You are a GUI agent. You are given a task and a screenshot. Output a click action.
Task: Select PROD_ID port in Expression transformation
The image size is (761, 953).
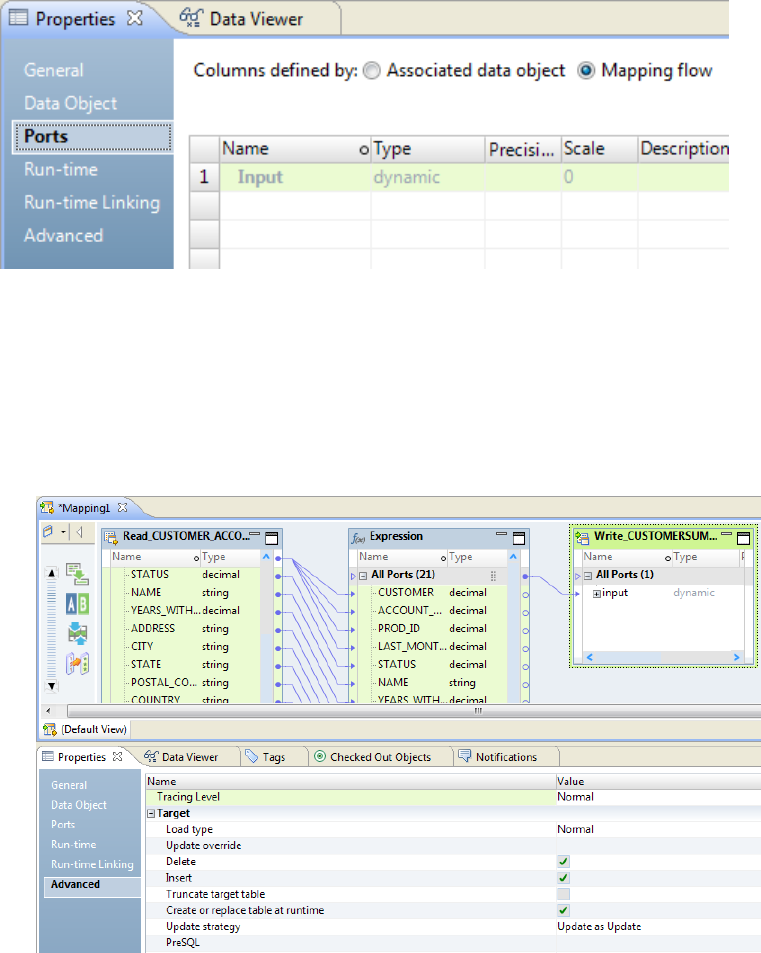pyautogui.click(x=399, y=628)
